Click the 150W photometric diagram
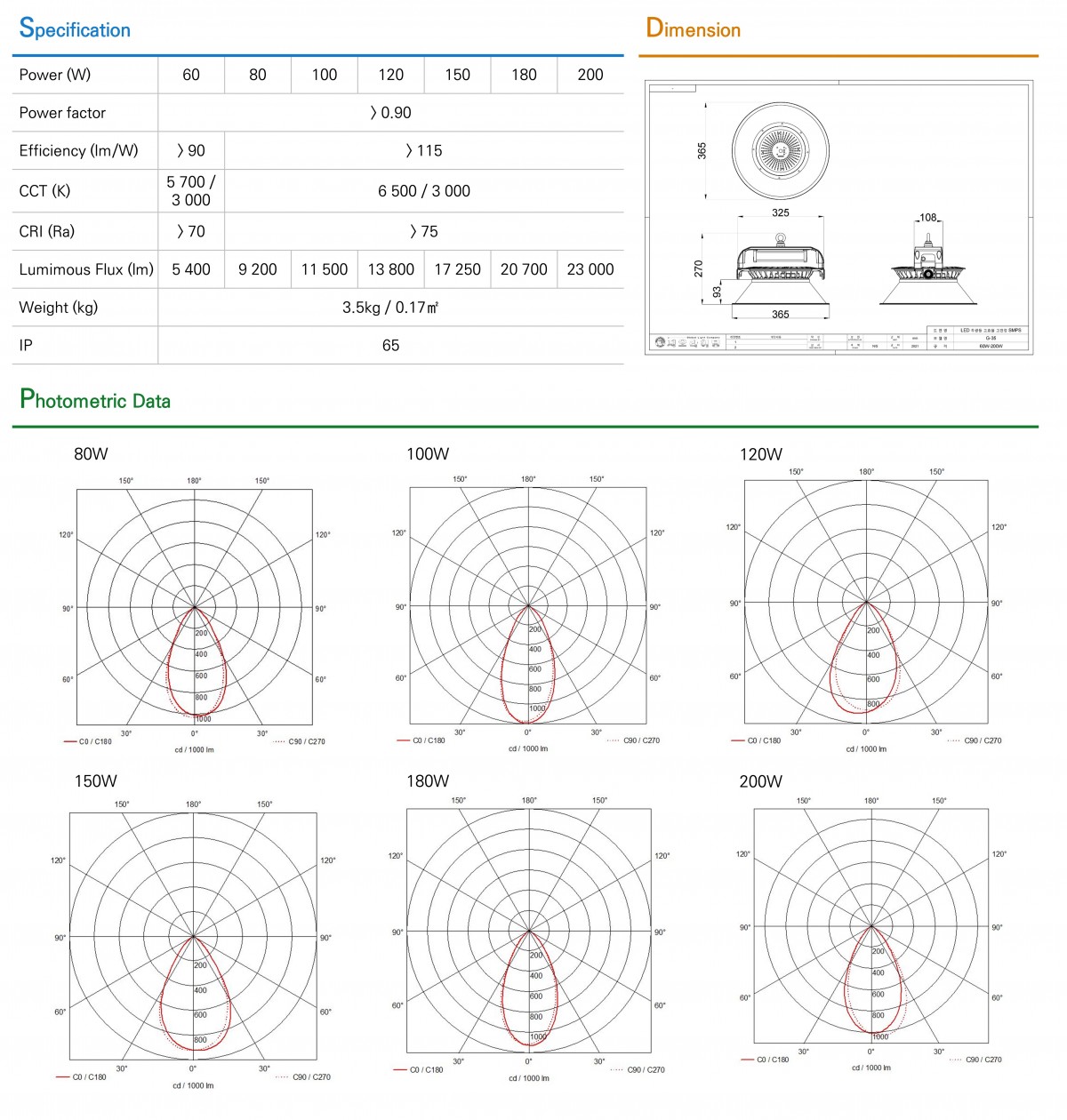 click(193, 936)
